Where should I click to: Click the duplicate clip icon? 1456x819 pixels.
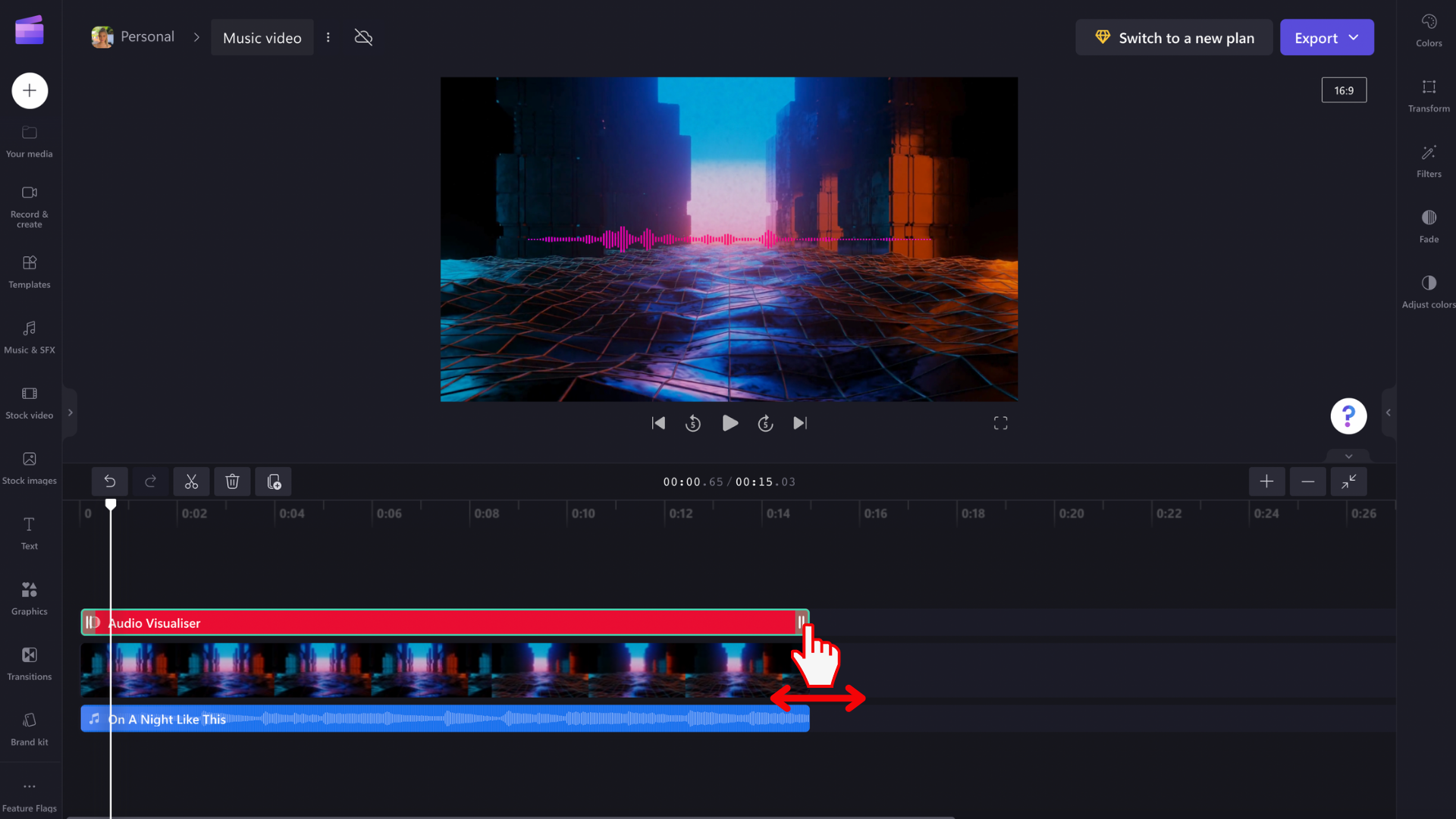point(273,482)
